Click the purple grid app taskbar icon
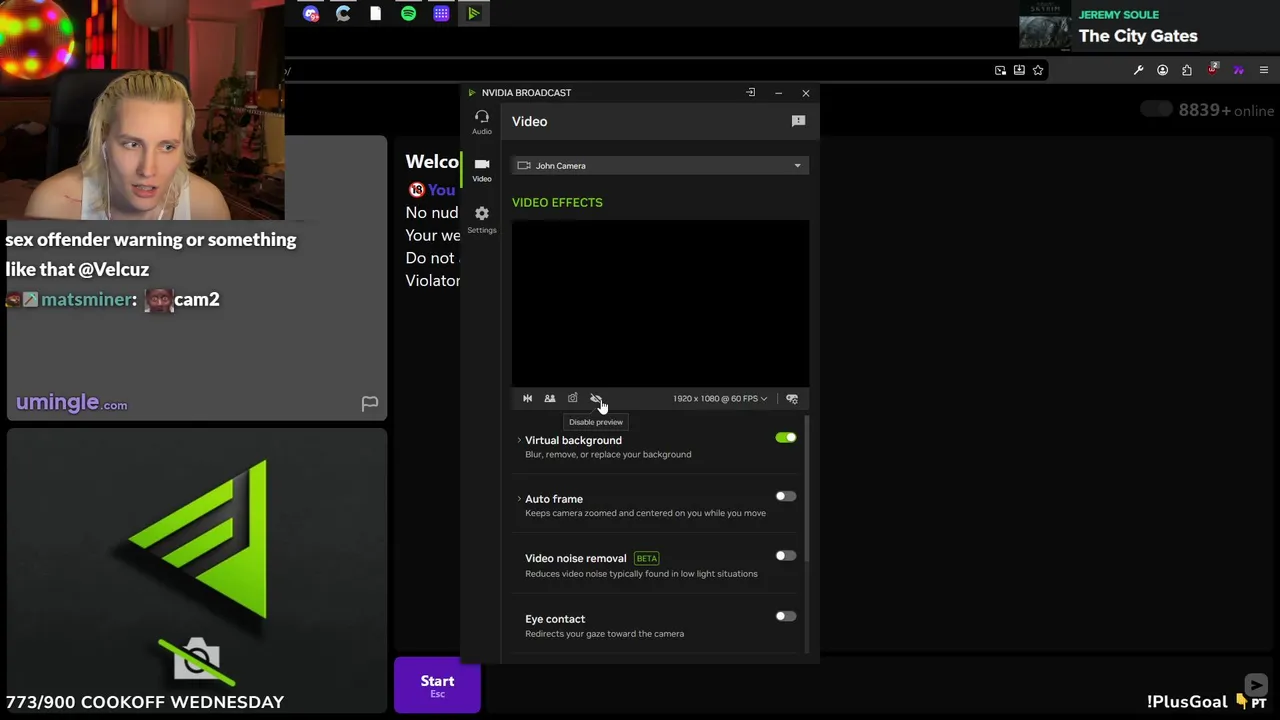Image resolution: width=1280 pixels, height=720 pixels. [x=441, y=14]
